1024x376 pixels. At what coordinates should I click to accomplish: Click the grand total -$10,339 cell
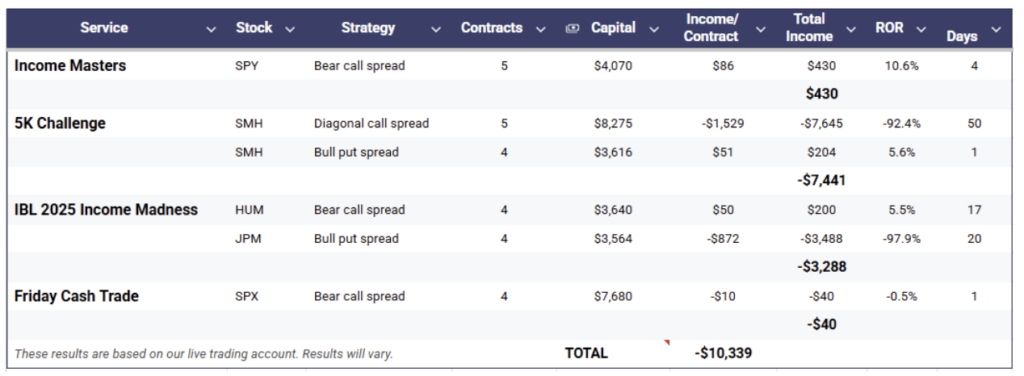pos(723,353)
